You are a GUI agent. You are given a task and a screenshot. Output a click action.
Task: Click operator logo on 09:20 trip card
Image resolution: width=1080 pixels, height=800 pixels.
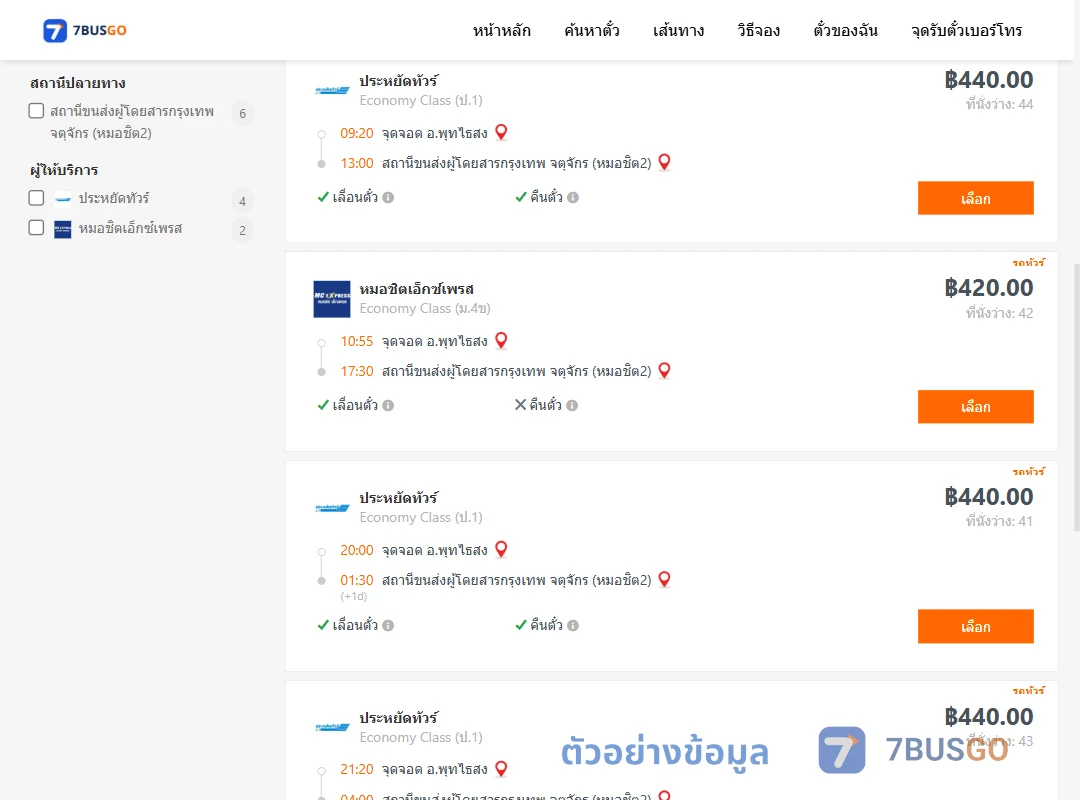332,90
